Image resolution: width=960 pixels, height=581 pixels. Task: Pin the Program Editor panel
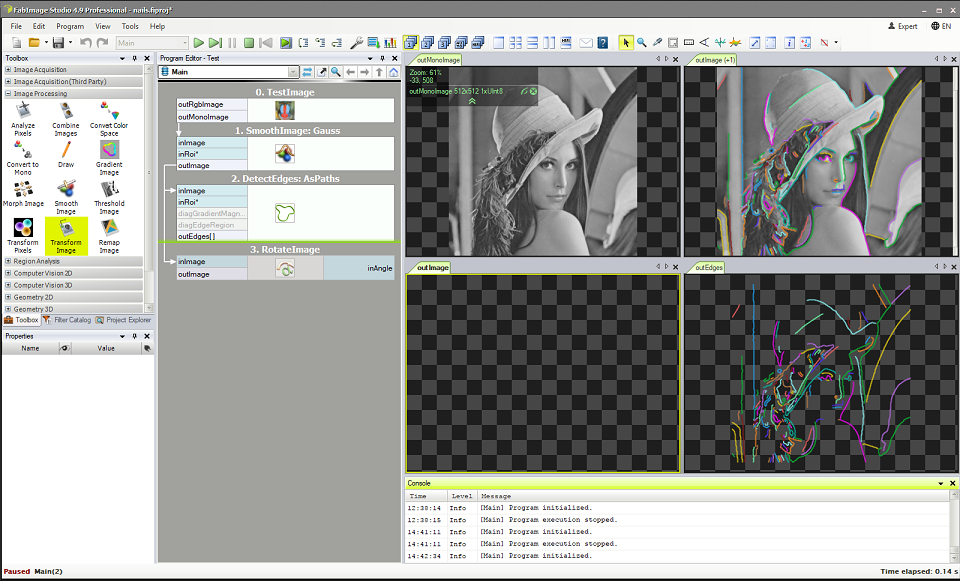(x=382, y=58)
